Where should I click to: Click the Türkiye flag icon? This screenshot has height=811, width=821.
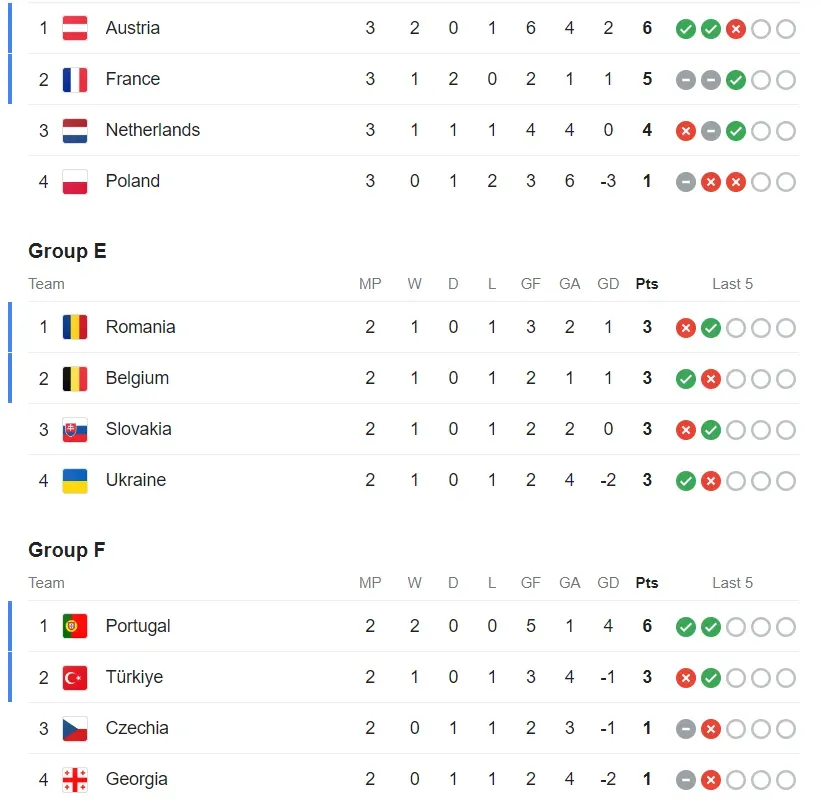coord(75,677)
